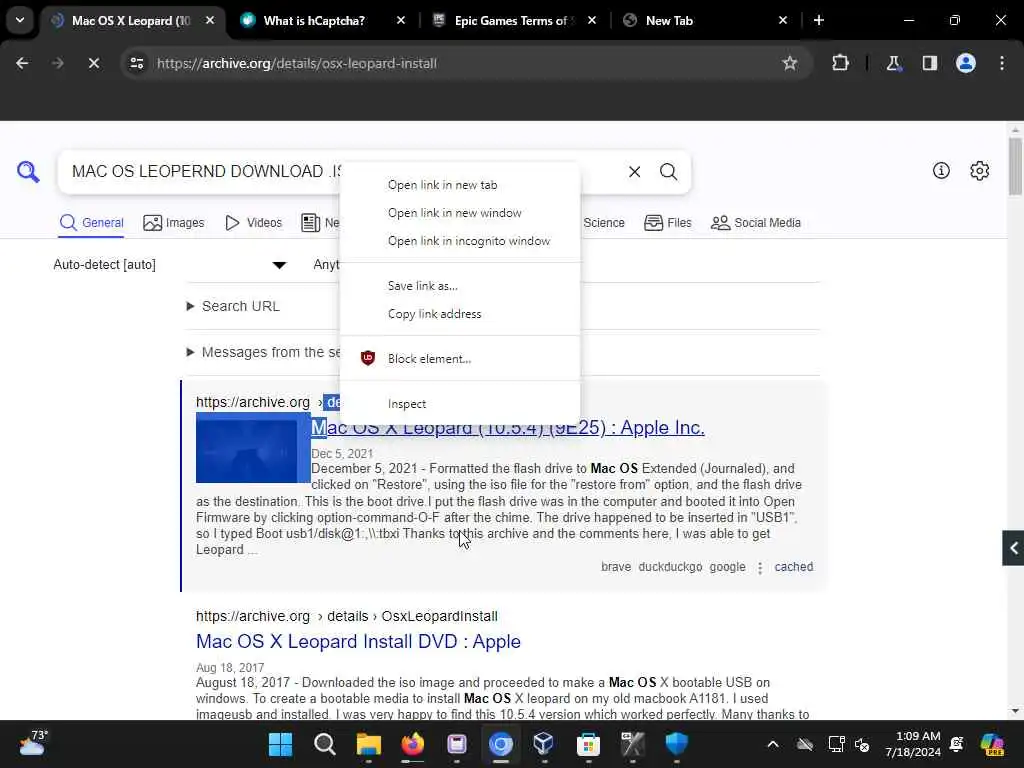
Task: Open the Chrome profile avatar
Action: coord(965,63)
